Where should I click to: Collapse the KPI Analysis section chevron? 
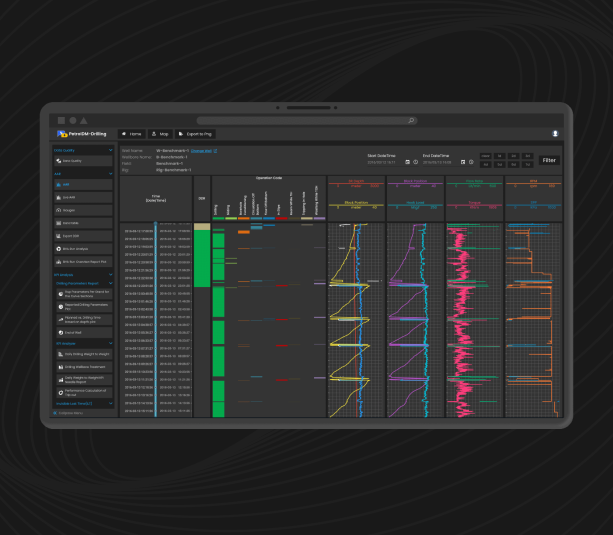point(111,275)
